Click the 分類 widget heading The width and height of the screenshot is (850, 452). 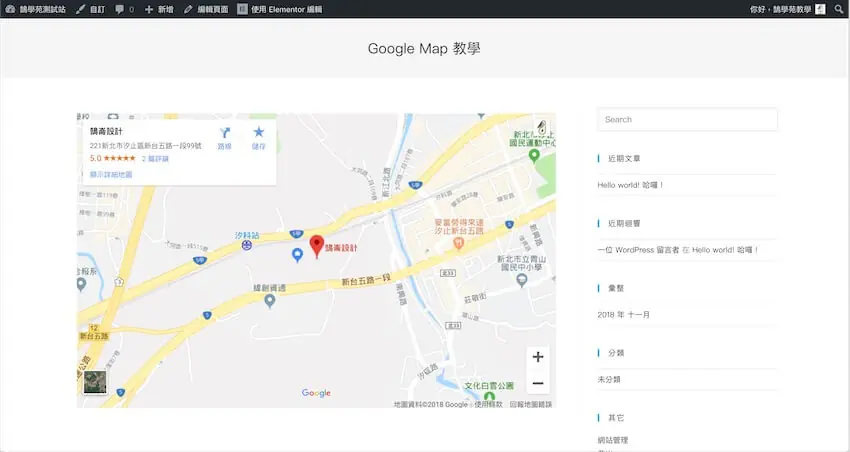(616, 353)
